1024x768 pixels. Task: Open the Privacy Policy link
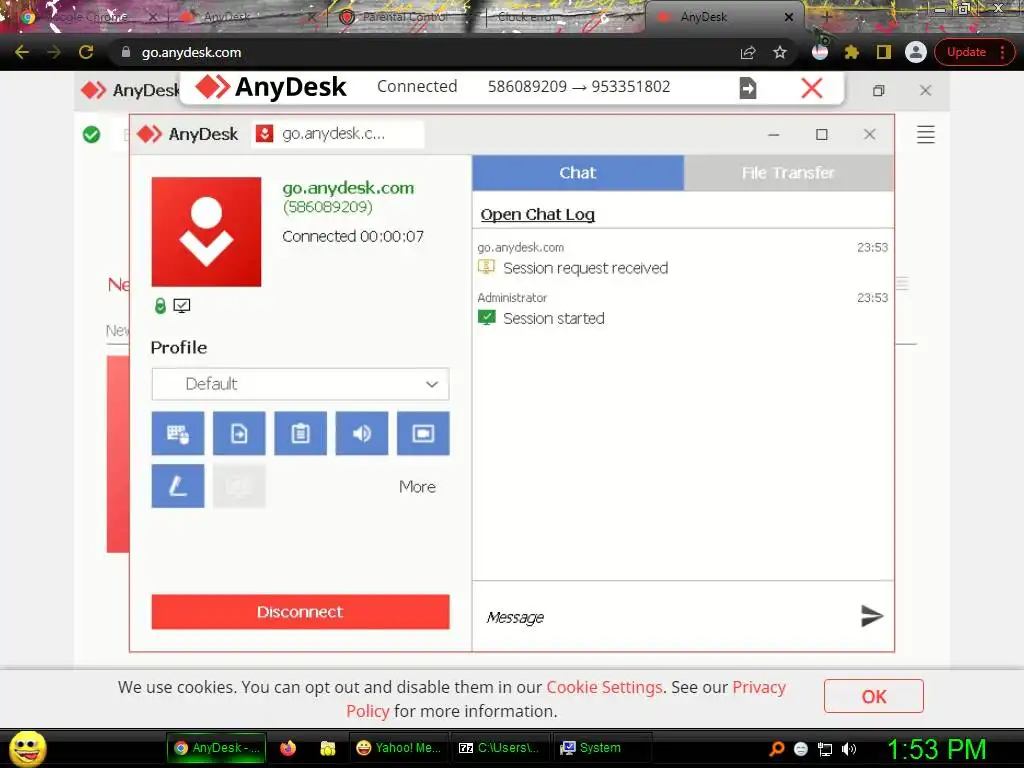click(x=566, y=699)
